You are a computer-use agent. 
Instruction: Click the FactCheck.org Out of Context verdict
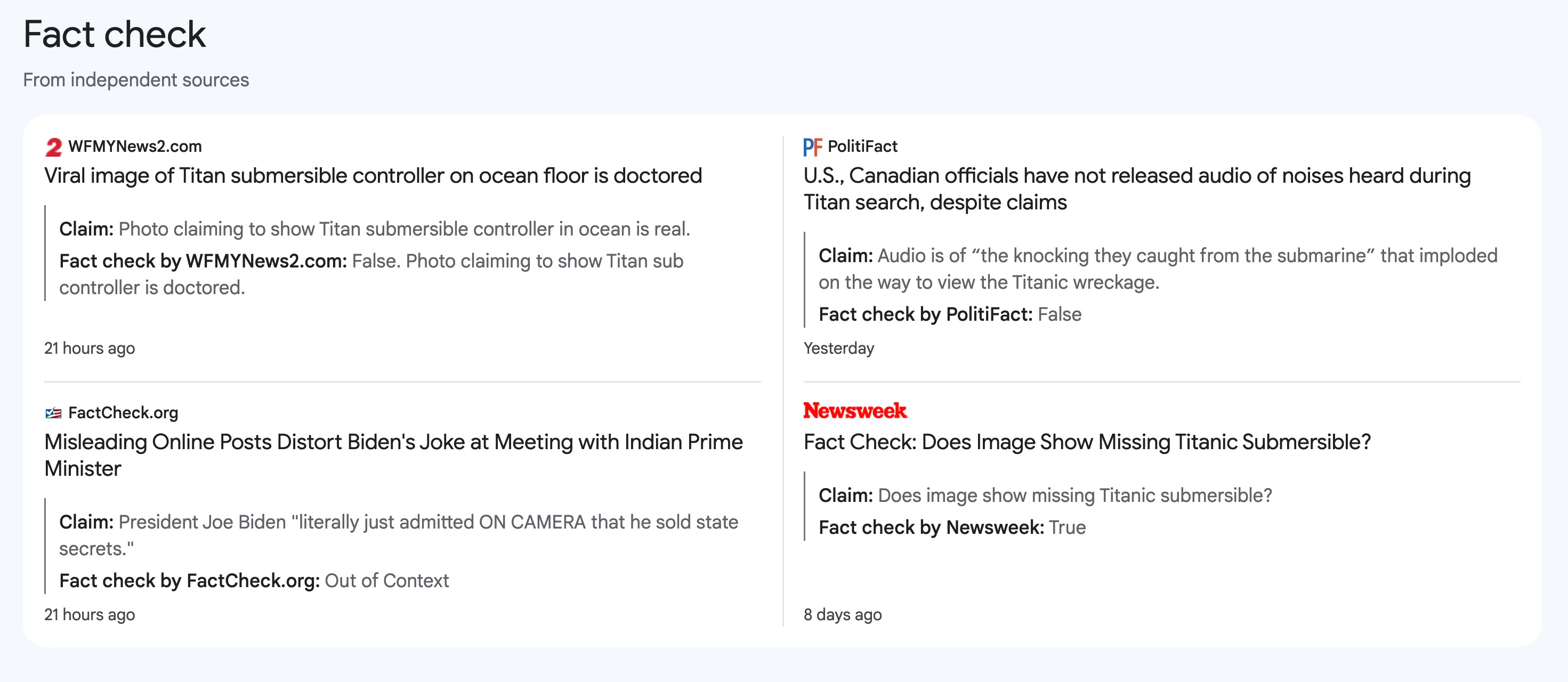pyautogui.click(x=254, y=581)
